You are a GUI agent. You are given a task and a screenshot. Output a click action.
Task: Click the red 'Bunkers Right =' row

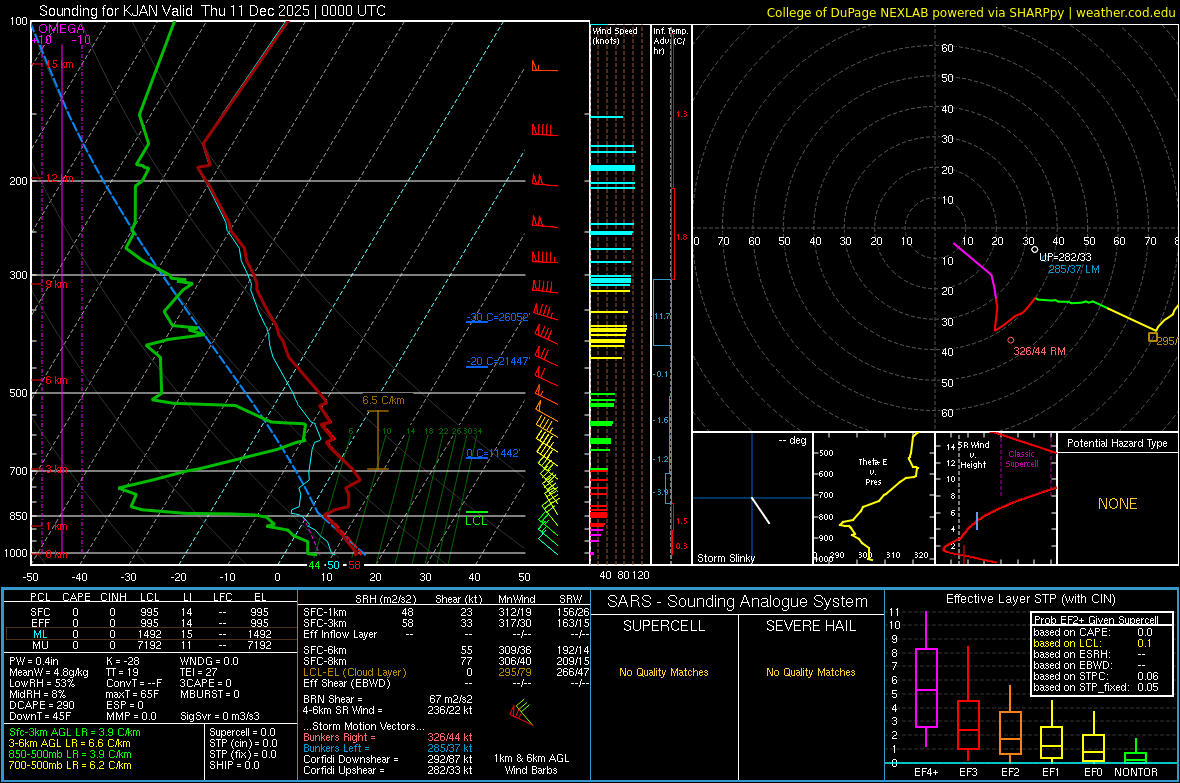(x=388, y=737)
